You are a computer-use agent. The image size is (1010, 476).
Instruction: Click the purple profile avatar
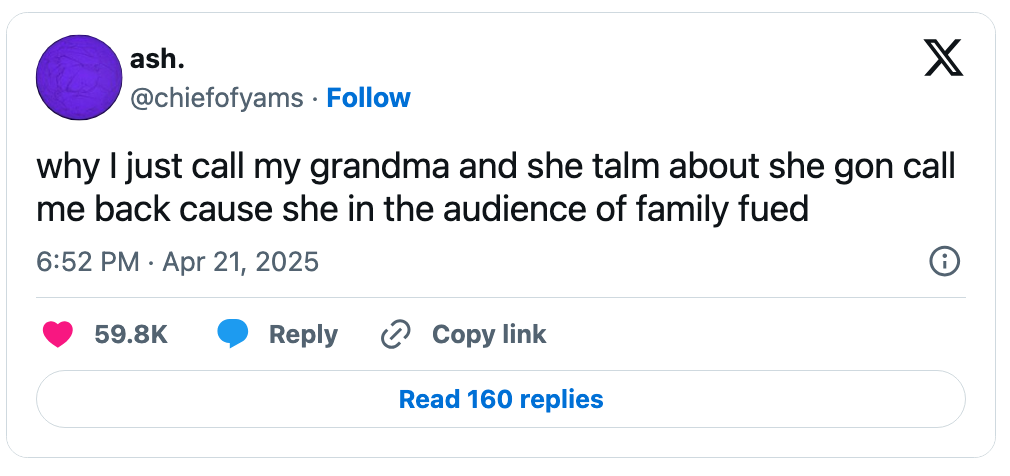point(78,78)
